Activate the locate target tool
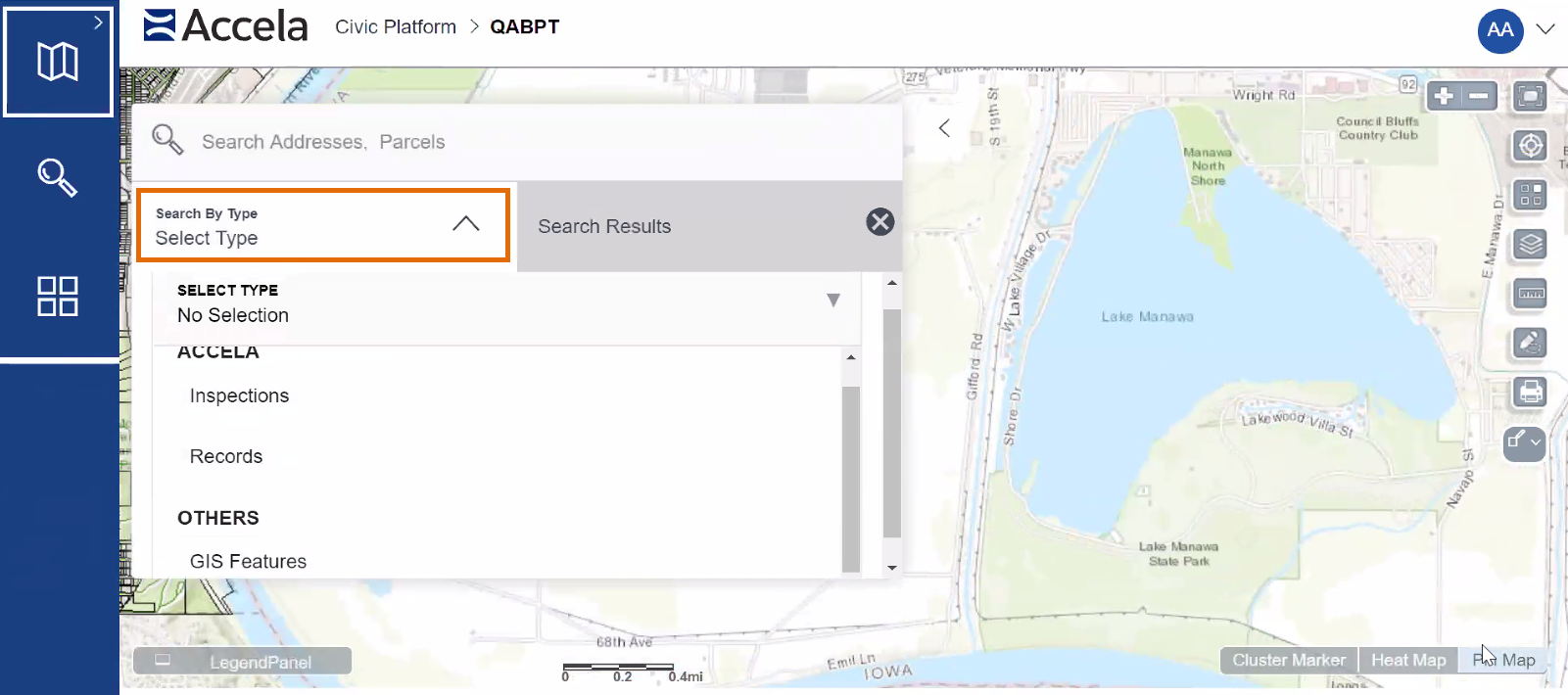The image size is (1568, 695). click(1530, 146)
